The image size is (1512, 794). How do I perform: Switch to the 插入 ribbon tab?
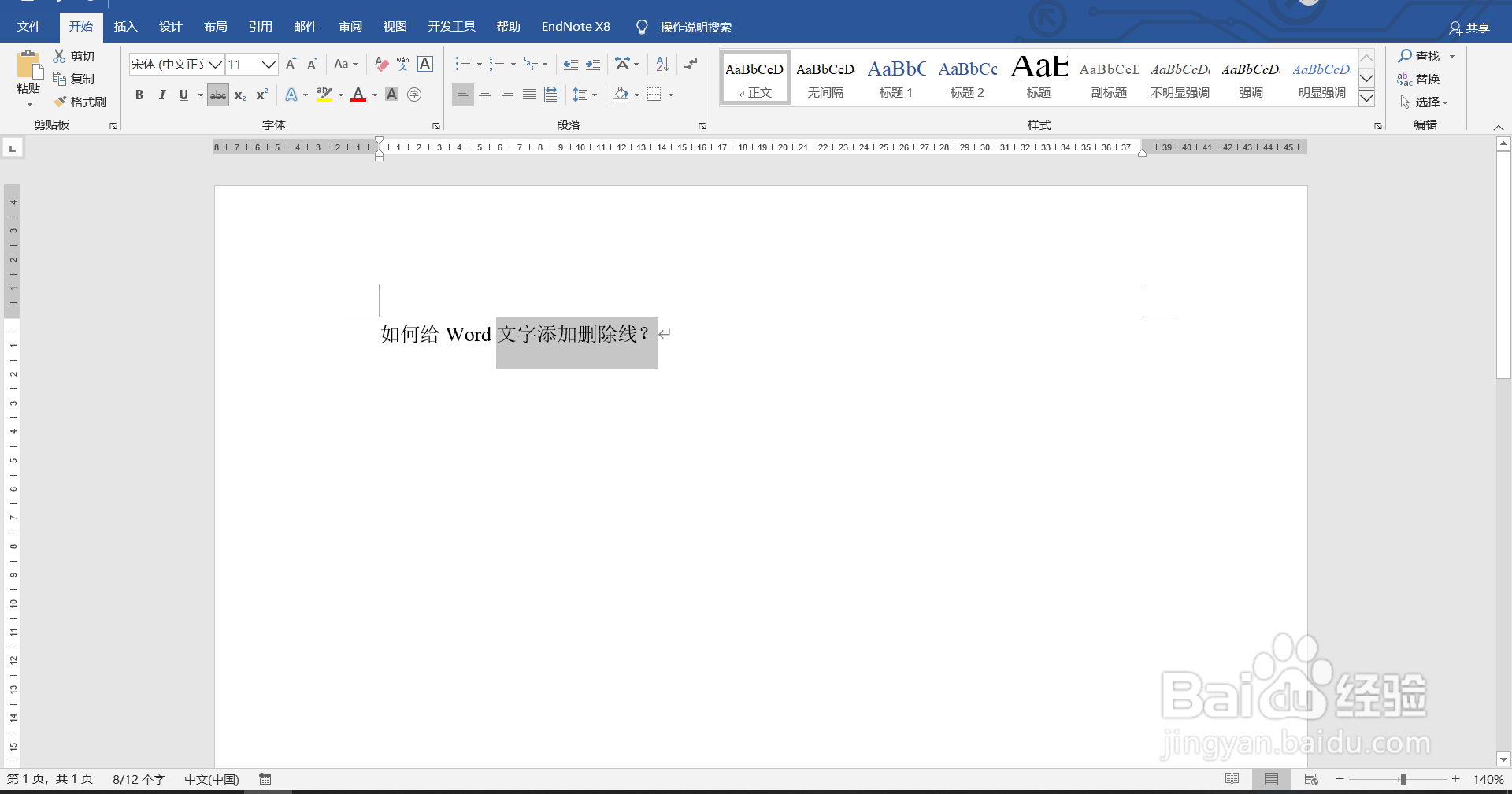coord(125,26)
